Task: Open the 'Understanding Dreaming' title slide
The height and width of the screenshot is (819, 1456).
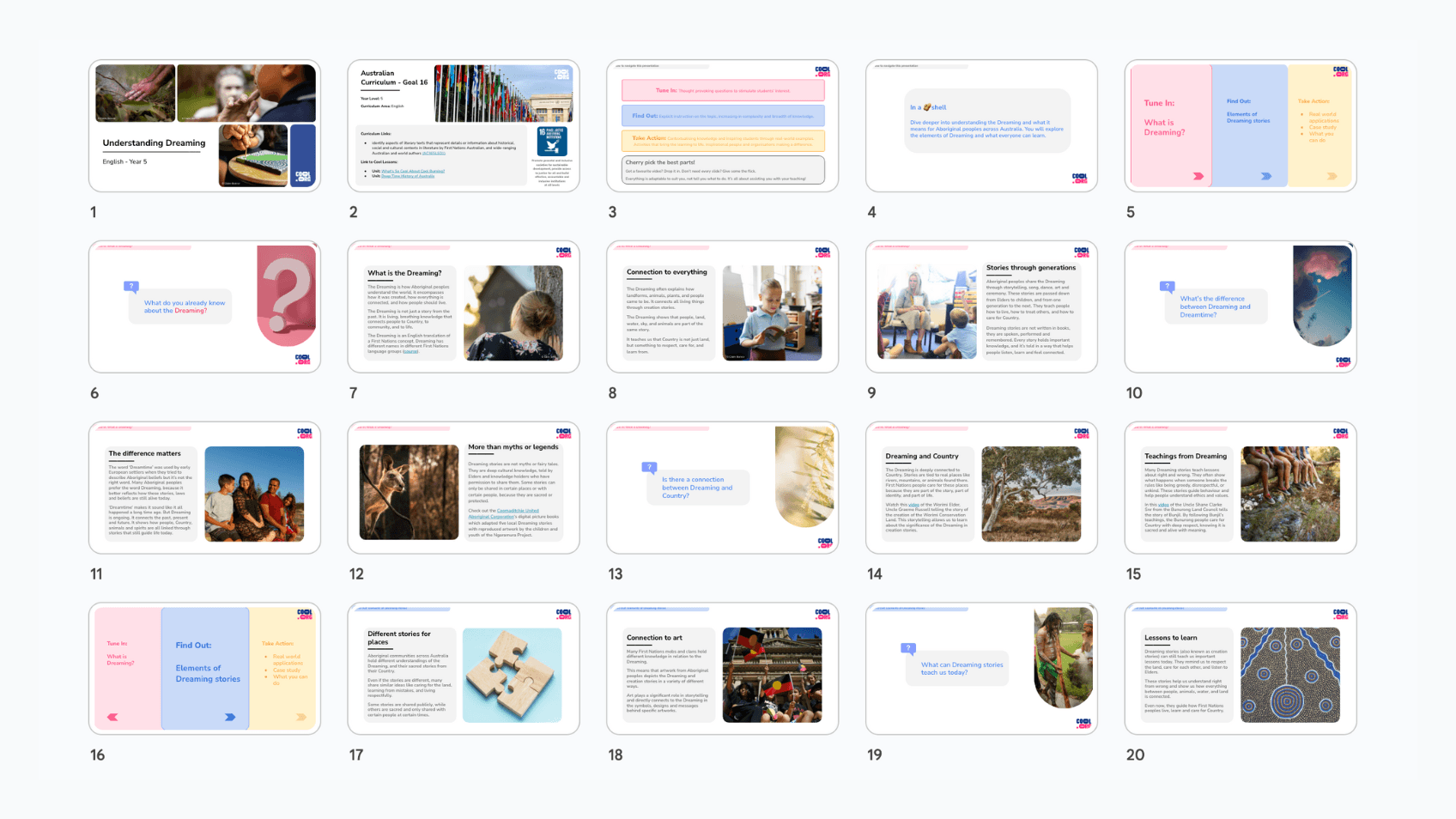Action: pyautogui.click(x=204, y=125)
